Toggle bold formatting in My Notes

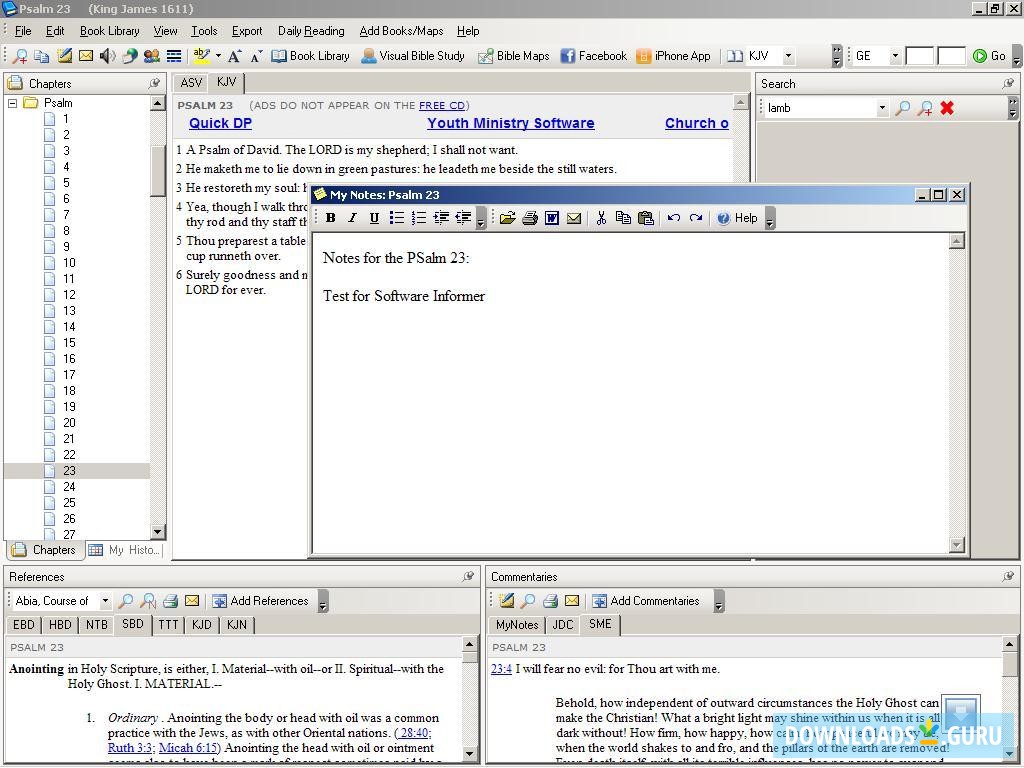pos(330,217)
